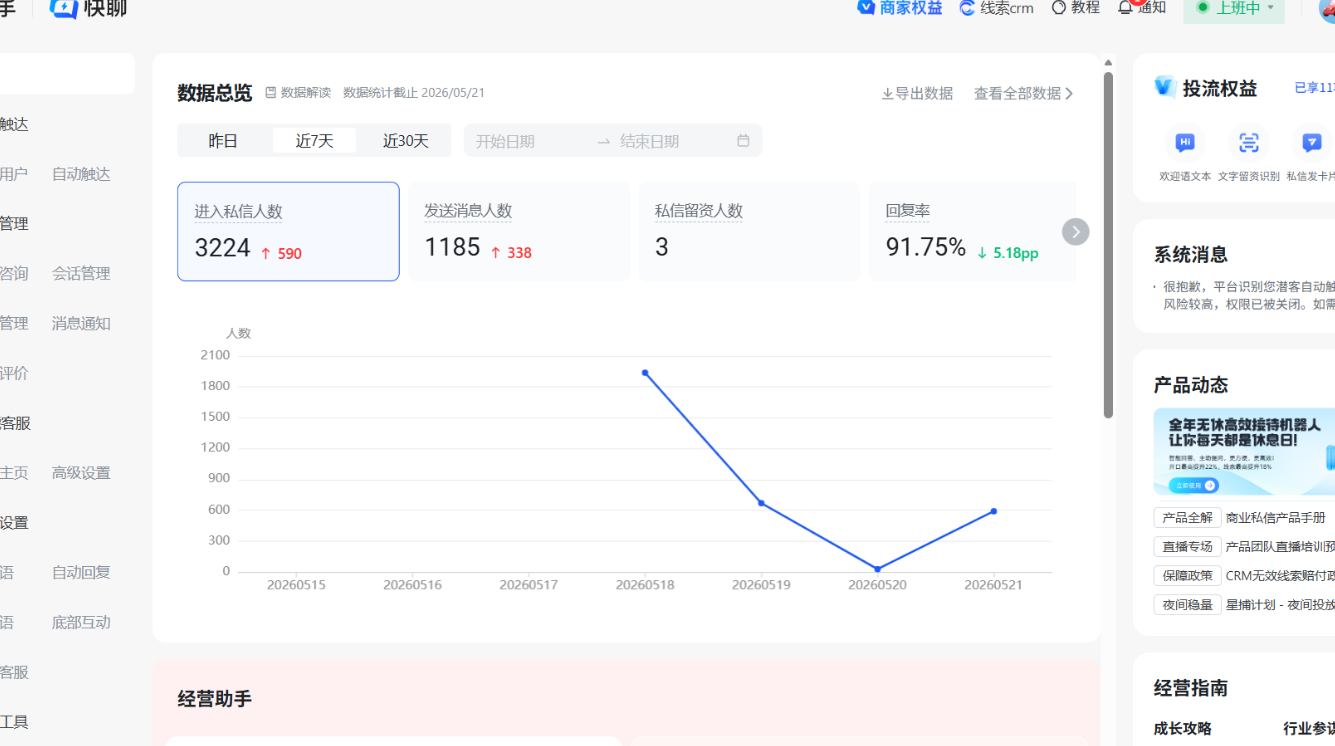Click 已享 benefits link in 投流权益

pos(1314,88)
